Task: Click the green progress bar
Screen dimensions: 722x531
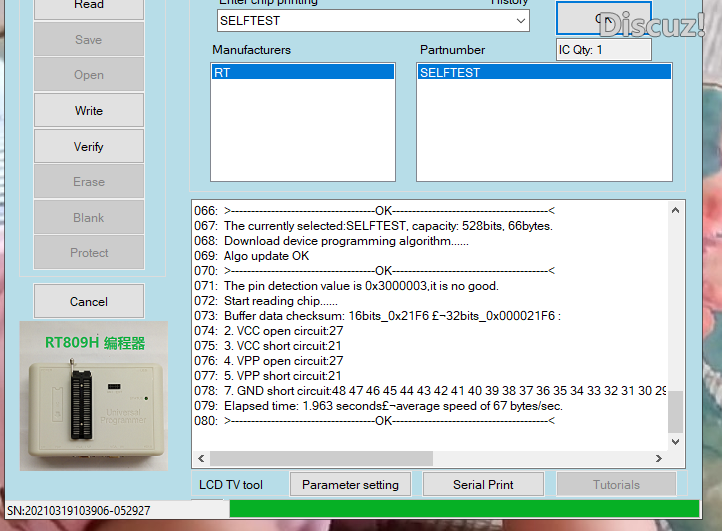Action: click(x=464, y=509)
